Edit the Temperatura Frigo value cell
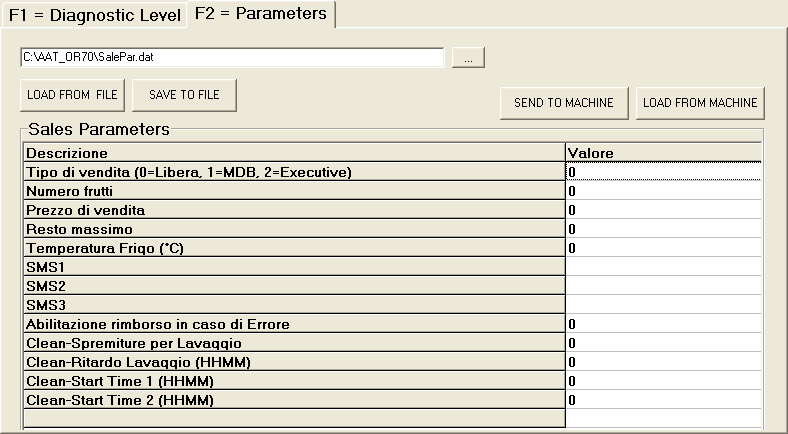The image size is (788, 434). tap(663, 248)
